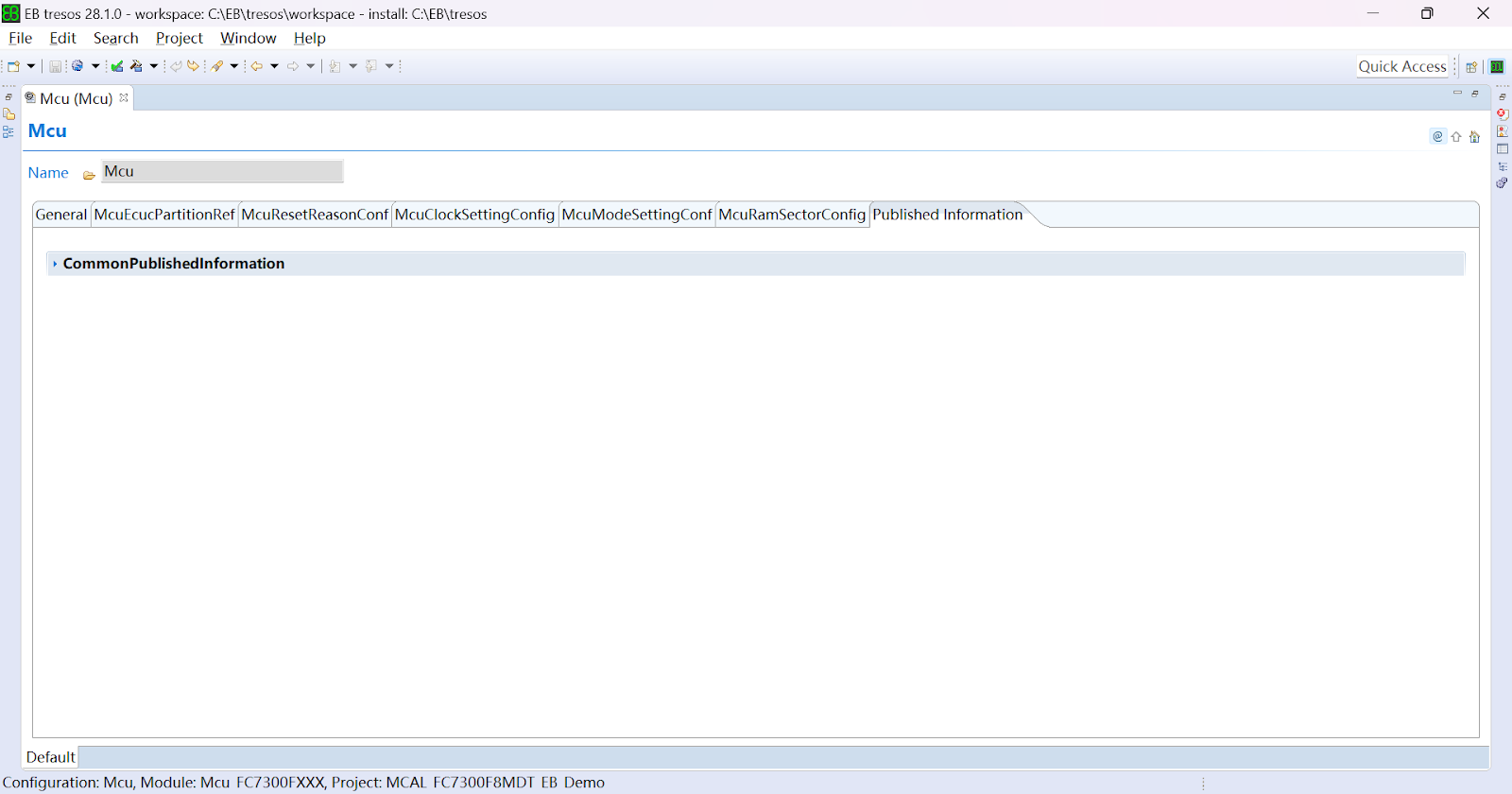Click the Redo arrow icon
Viewport: 1512px width, 794px height.
[x=194, y=66]
